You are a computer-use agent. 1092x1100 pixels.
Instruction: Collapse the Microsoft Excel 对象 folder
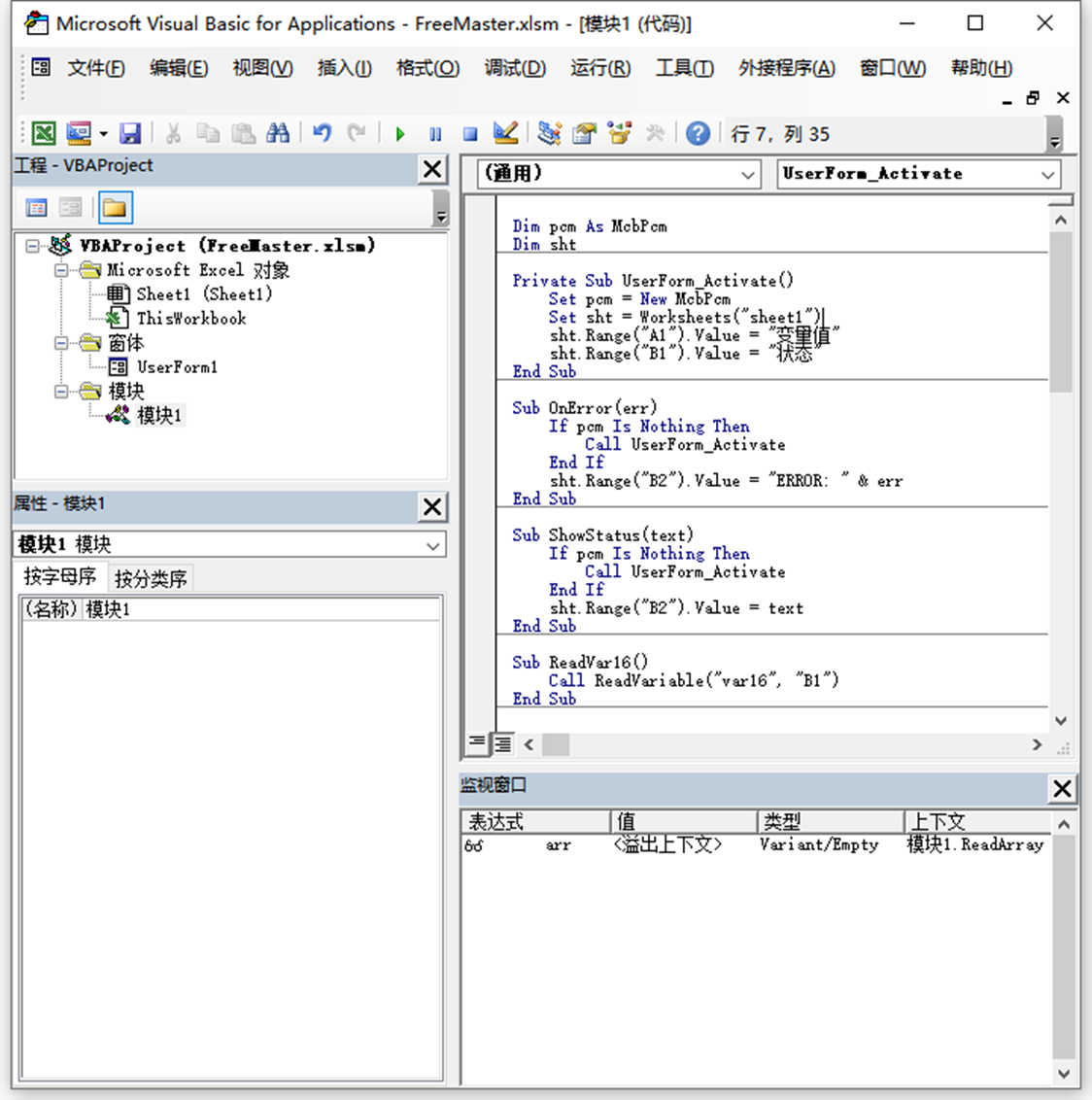[x=62, y=270]
